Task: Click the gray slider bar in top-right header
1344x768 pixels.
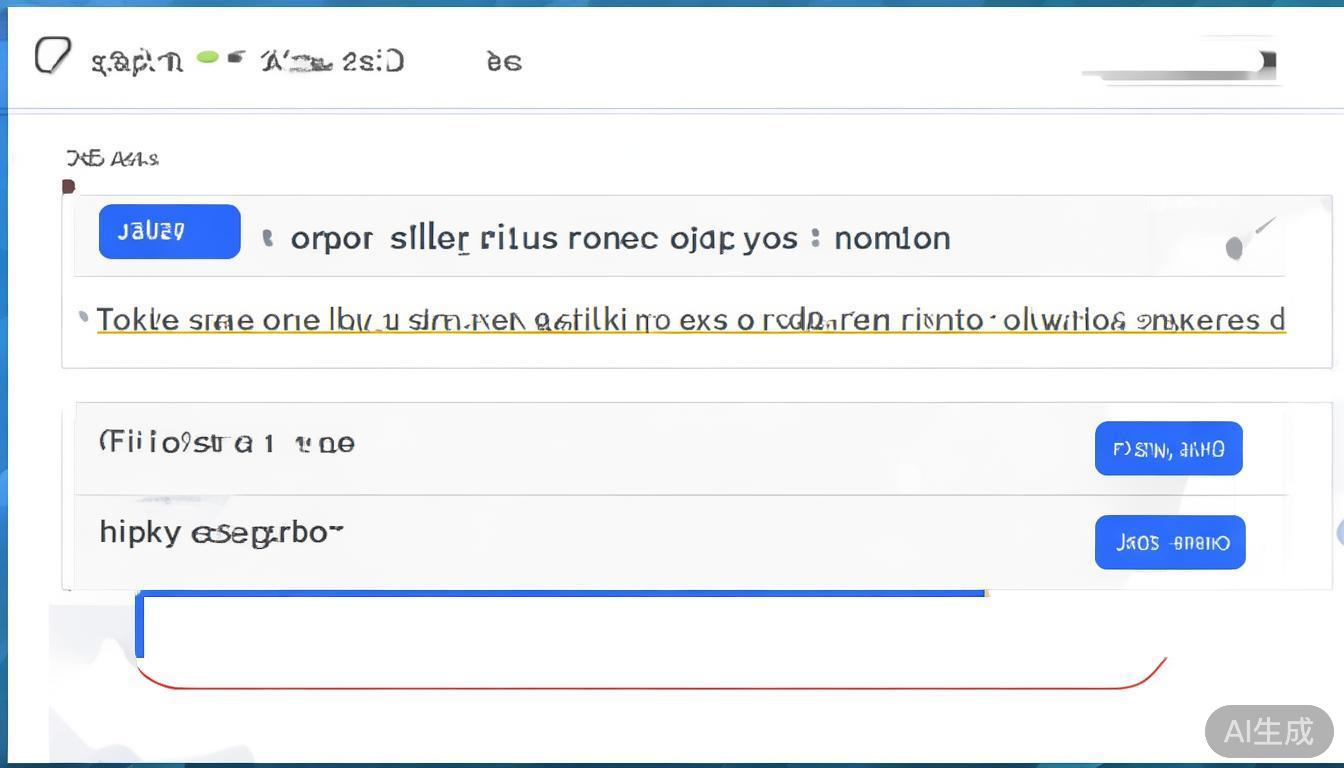Action: pos(1178,66)
